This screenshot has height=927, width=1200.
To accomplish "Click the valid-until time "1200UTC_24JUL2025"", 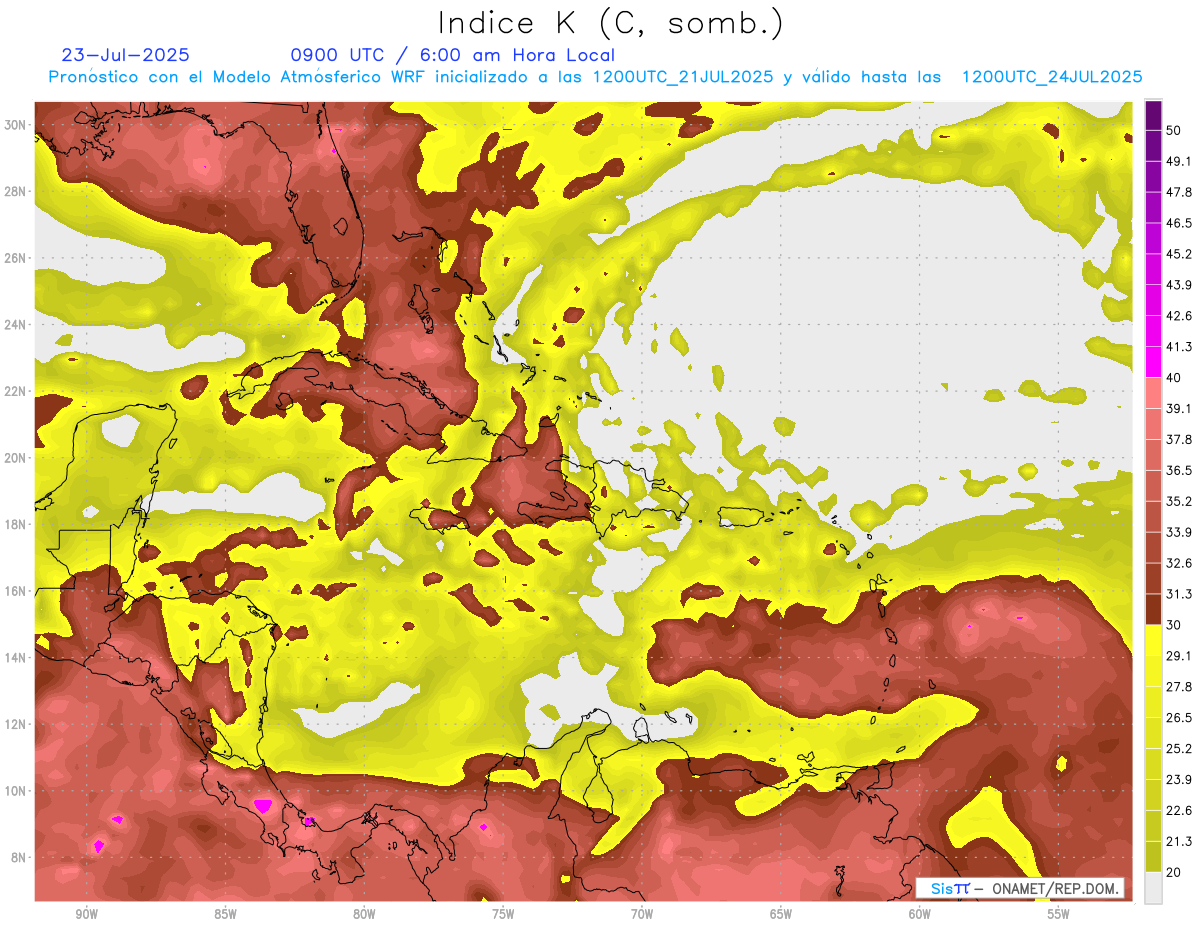I will point(1052,77).
